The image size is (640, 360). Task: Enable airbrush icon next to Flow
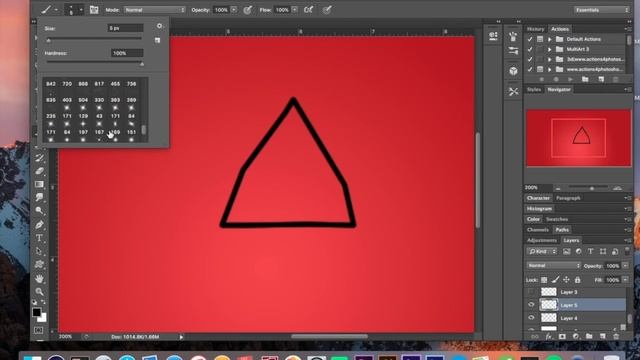[309, 10]
